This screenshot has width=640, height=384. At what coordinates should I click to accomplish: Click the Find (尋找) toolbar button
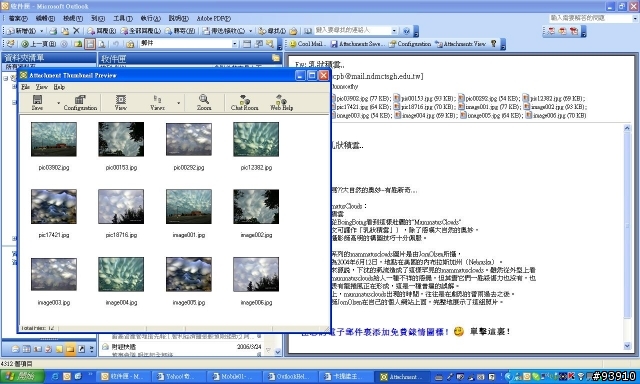pos(272,31)
